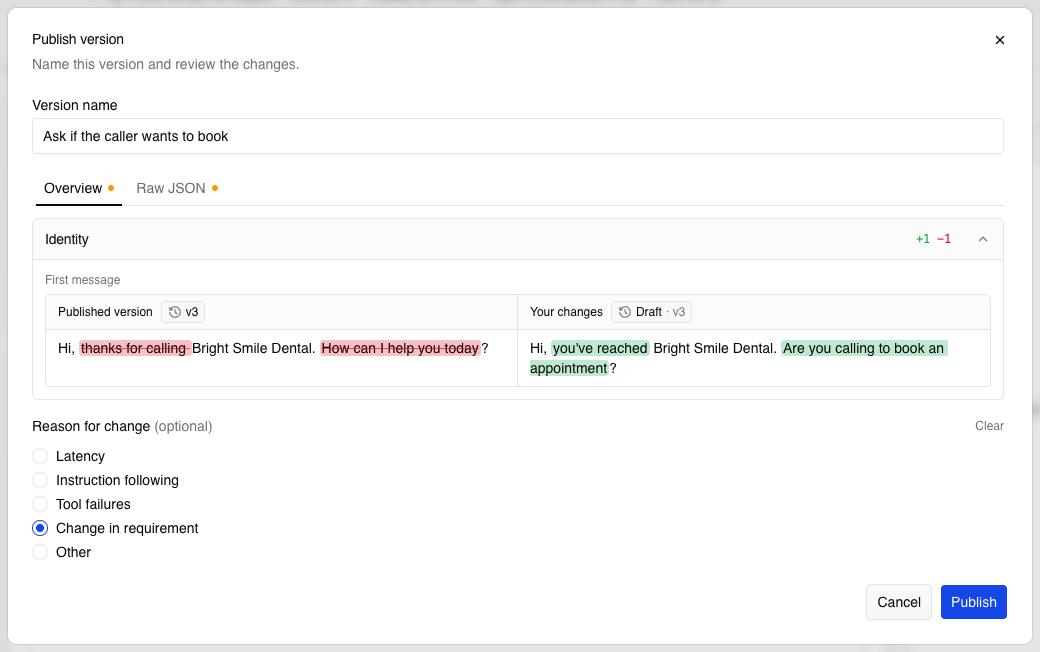Click the 'Your changes' column label
1040x652 pixels.
(566, 312)
